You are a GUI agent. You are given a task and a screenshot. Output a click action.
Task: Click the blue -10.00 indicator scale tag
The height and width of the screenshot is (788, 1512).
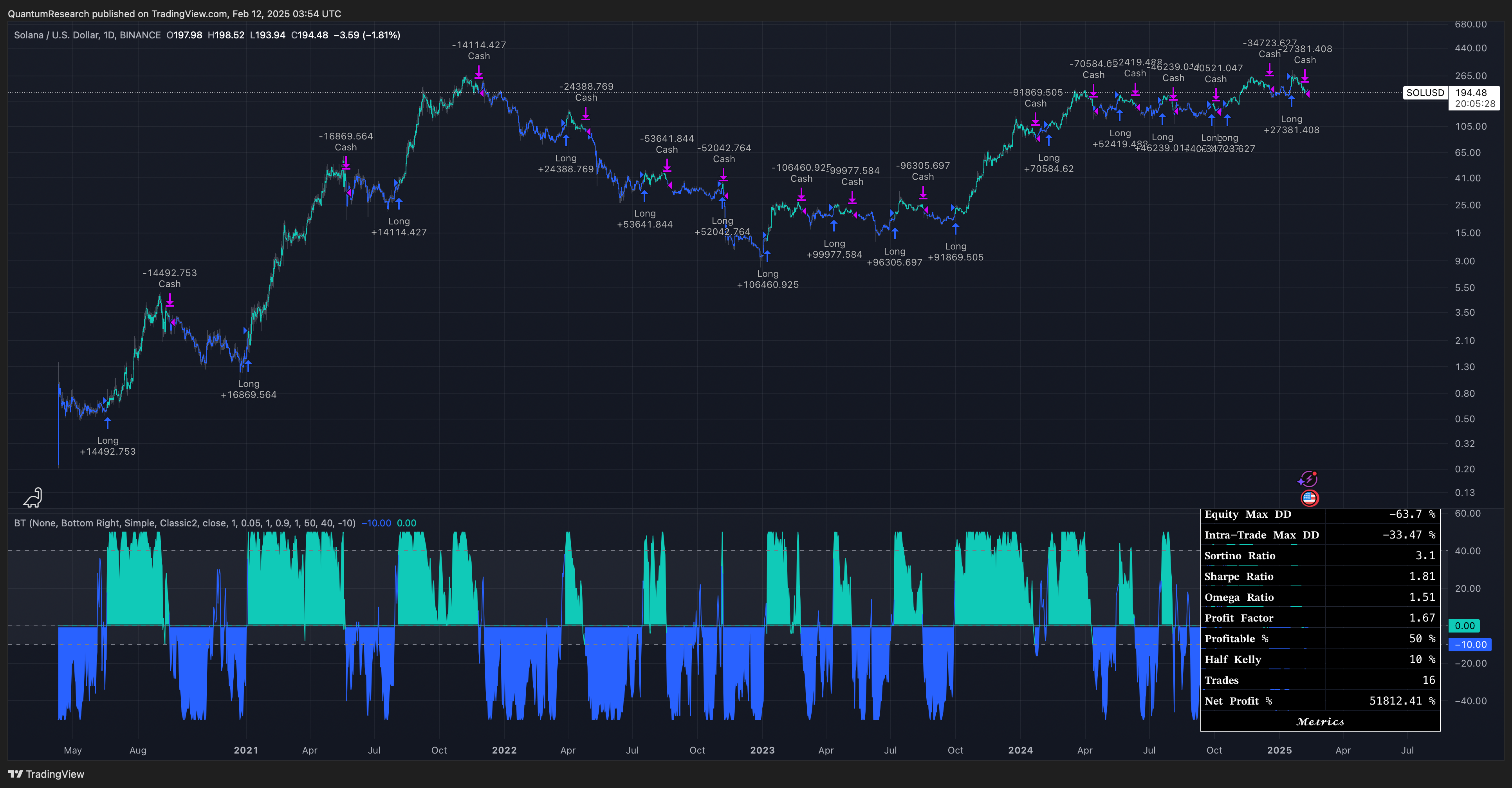[x=1471, y=645]
